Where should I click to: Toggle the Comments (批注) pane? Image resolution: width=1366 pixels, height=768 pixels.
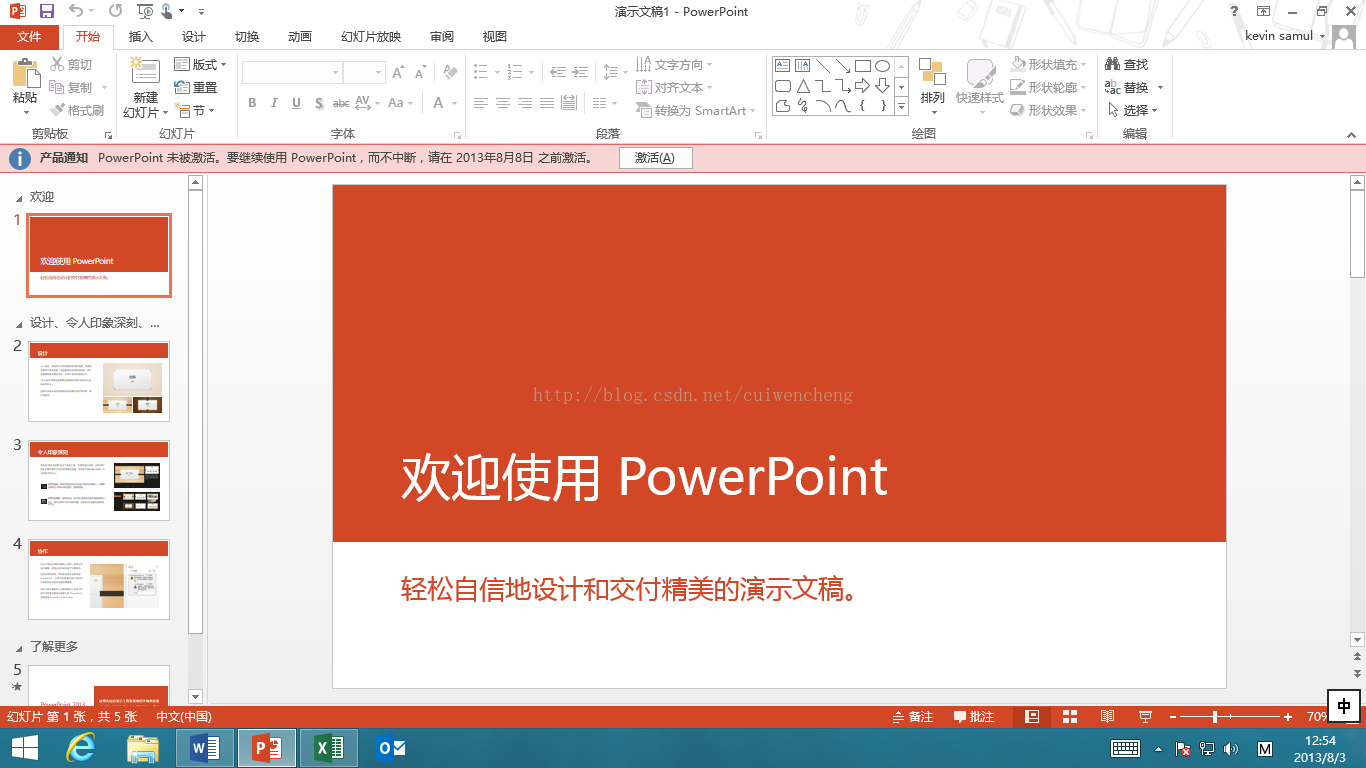[x=974, y=716]
